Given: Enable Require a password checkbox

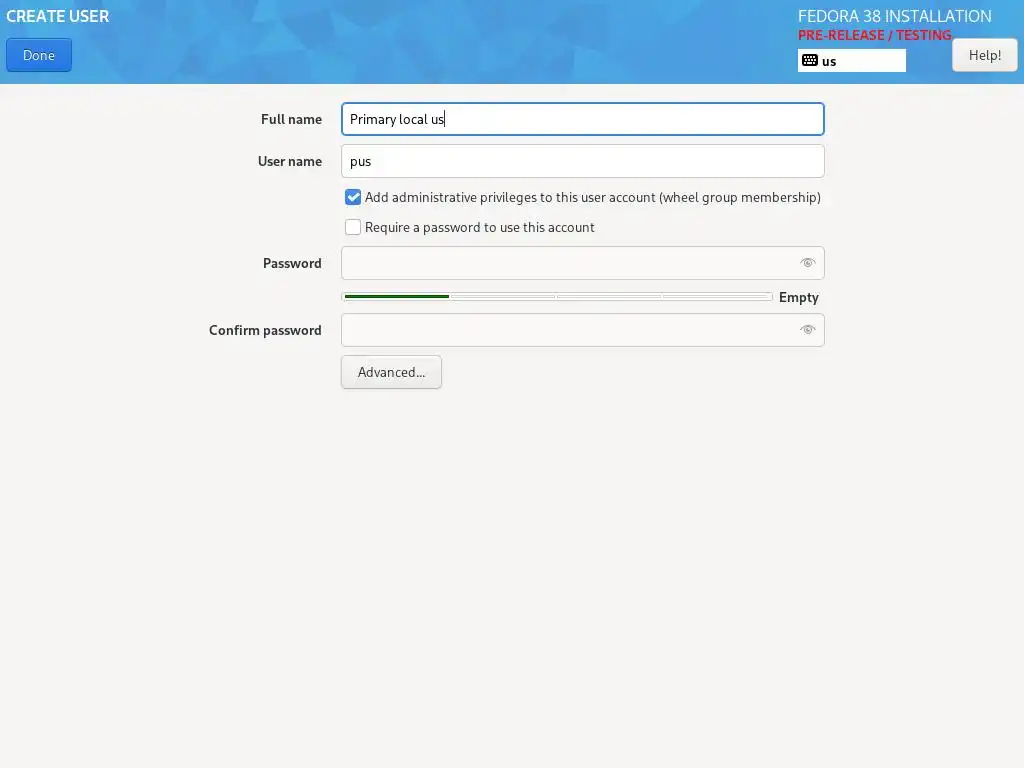Looking at the screenshot, I should 353,227.
